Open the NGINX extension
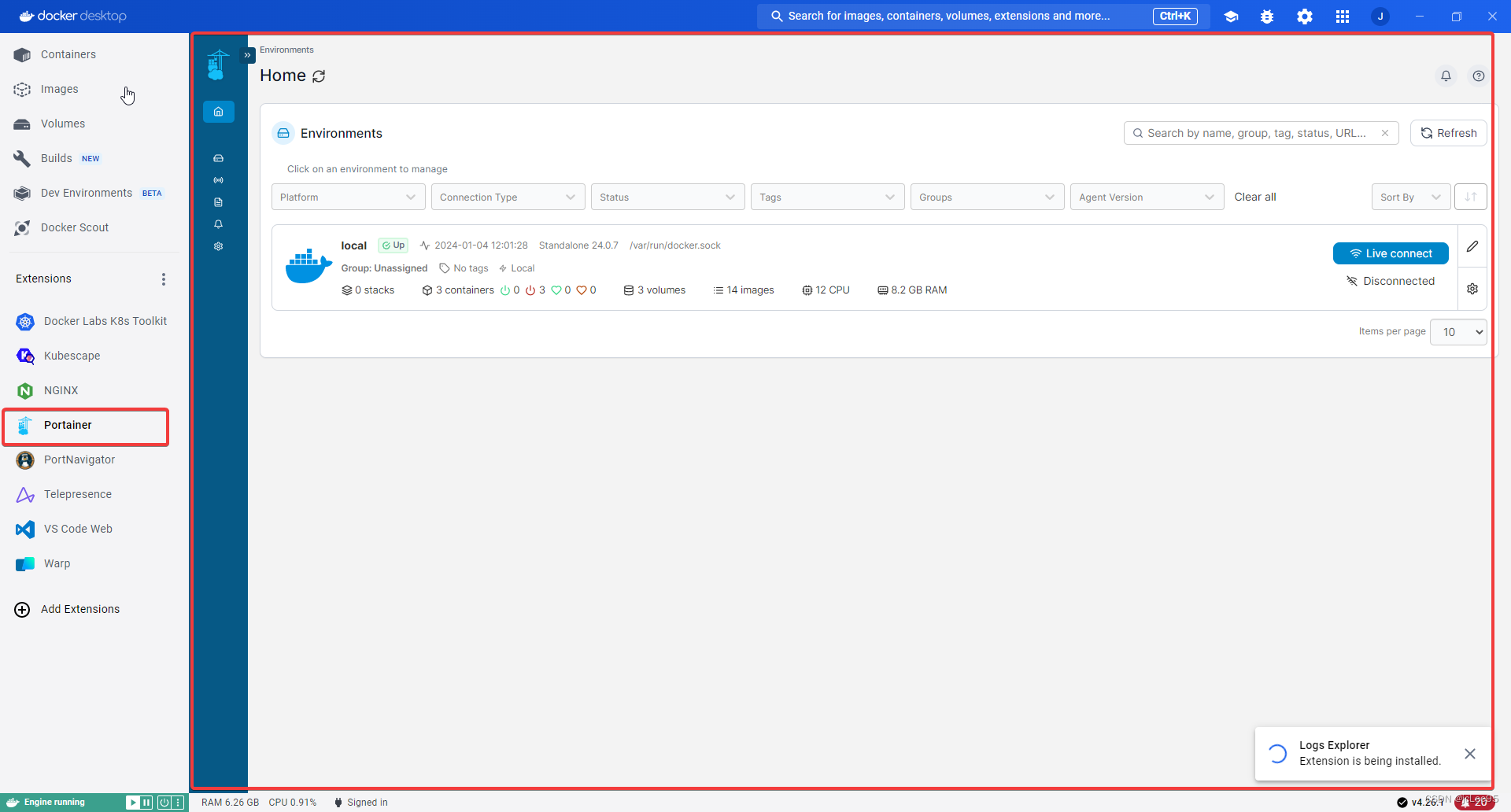This screenshot has height=812, width=1511. click(94, 390)
